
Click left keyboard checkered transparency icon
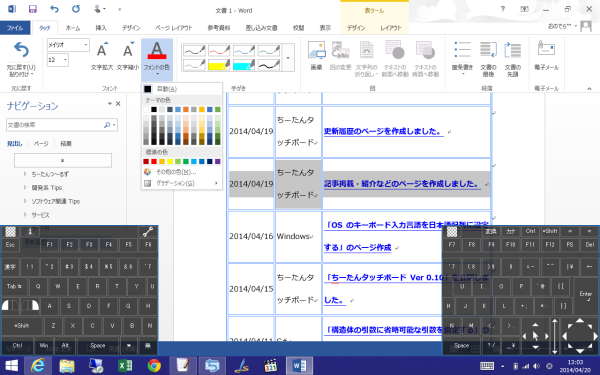pos(10,232)
